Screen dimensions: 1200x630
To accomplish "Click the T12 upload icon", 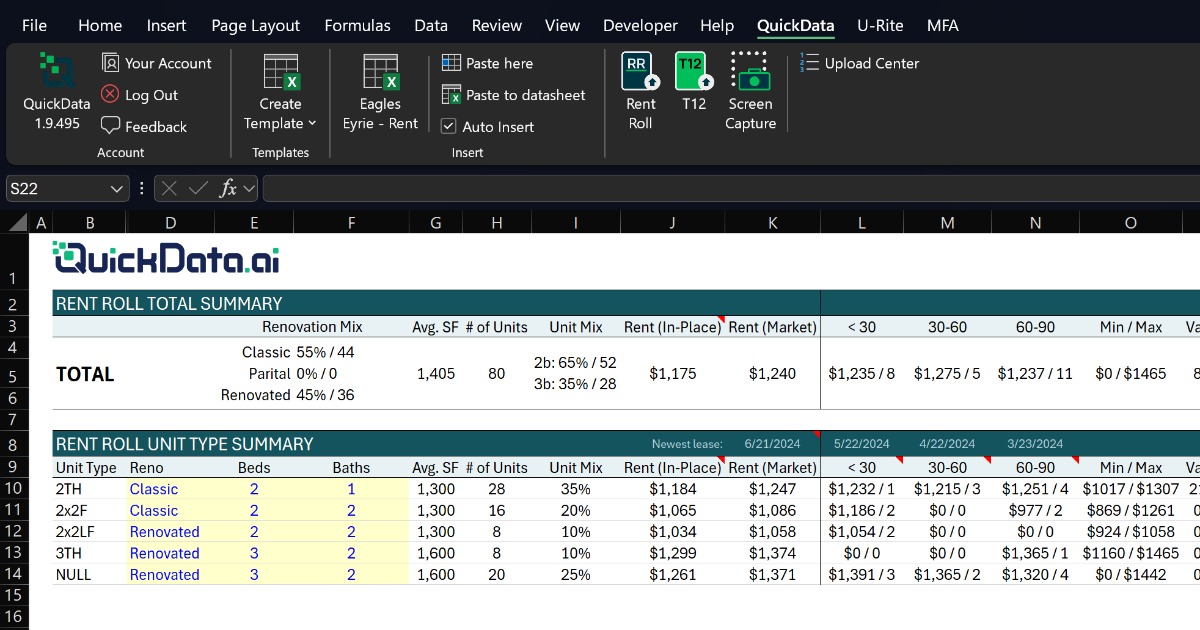I will 694,72.
